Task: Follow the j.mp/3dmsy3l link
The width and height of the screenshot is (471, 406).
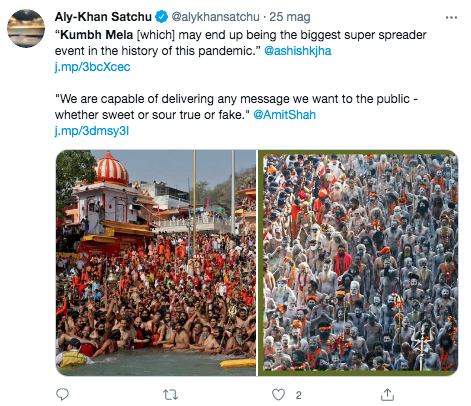Action: point(92,131)
